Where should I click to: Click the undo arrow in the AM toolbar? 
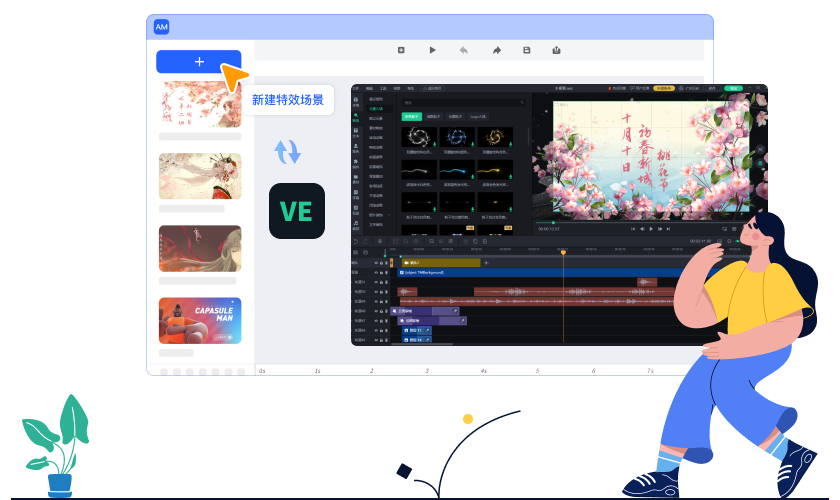pyautogui.click(x=463, y=50)
